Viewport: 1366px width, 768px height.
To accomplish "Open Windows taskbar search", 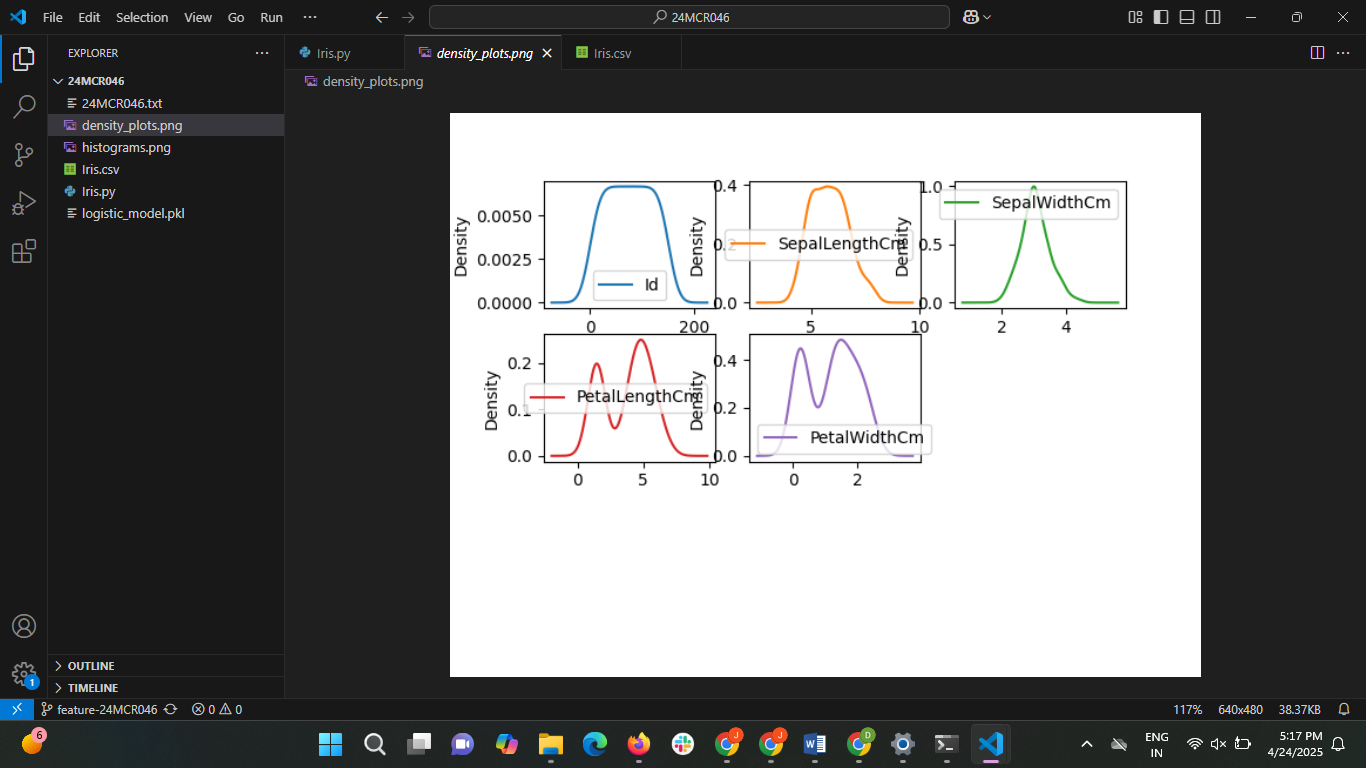I will (374, 744).
